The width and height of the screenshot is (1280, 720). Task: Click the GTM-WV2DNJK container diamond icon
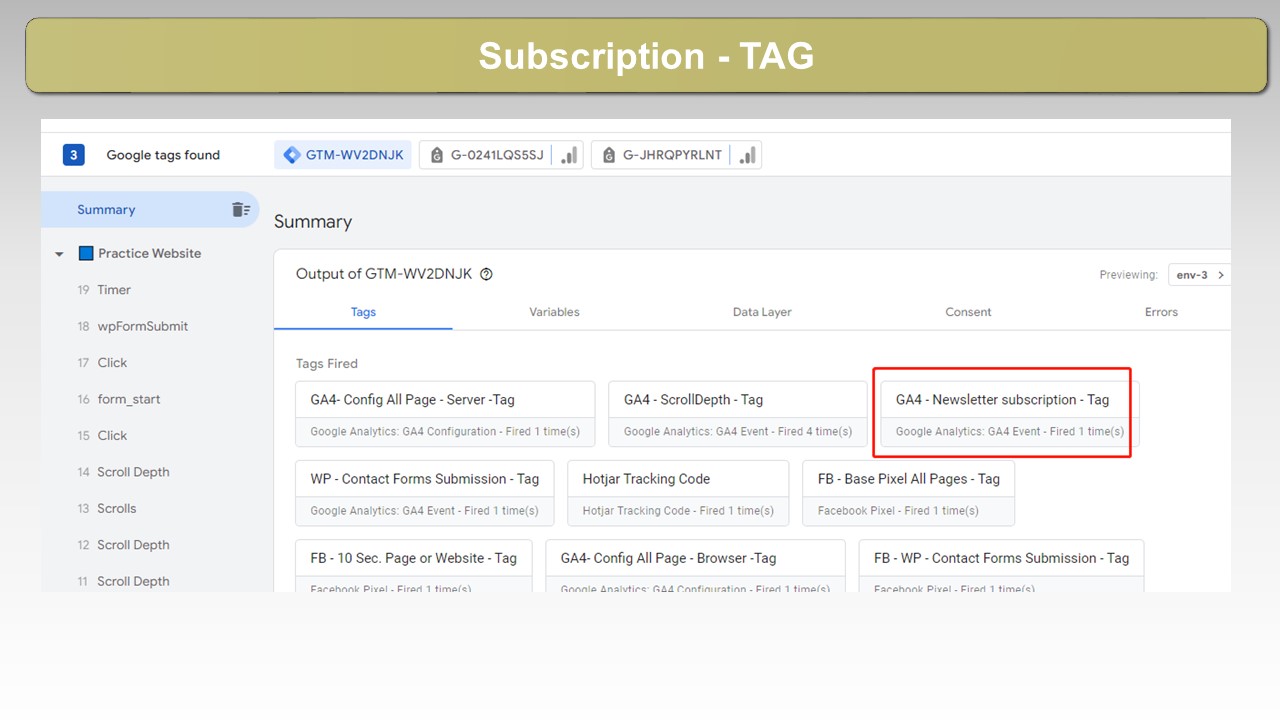292,155
